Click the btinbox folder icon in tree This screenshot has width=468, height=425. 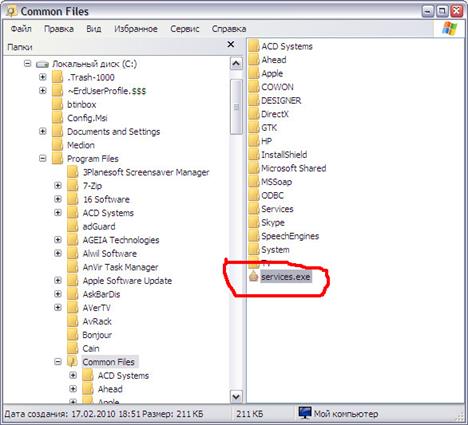pos(57,104)
